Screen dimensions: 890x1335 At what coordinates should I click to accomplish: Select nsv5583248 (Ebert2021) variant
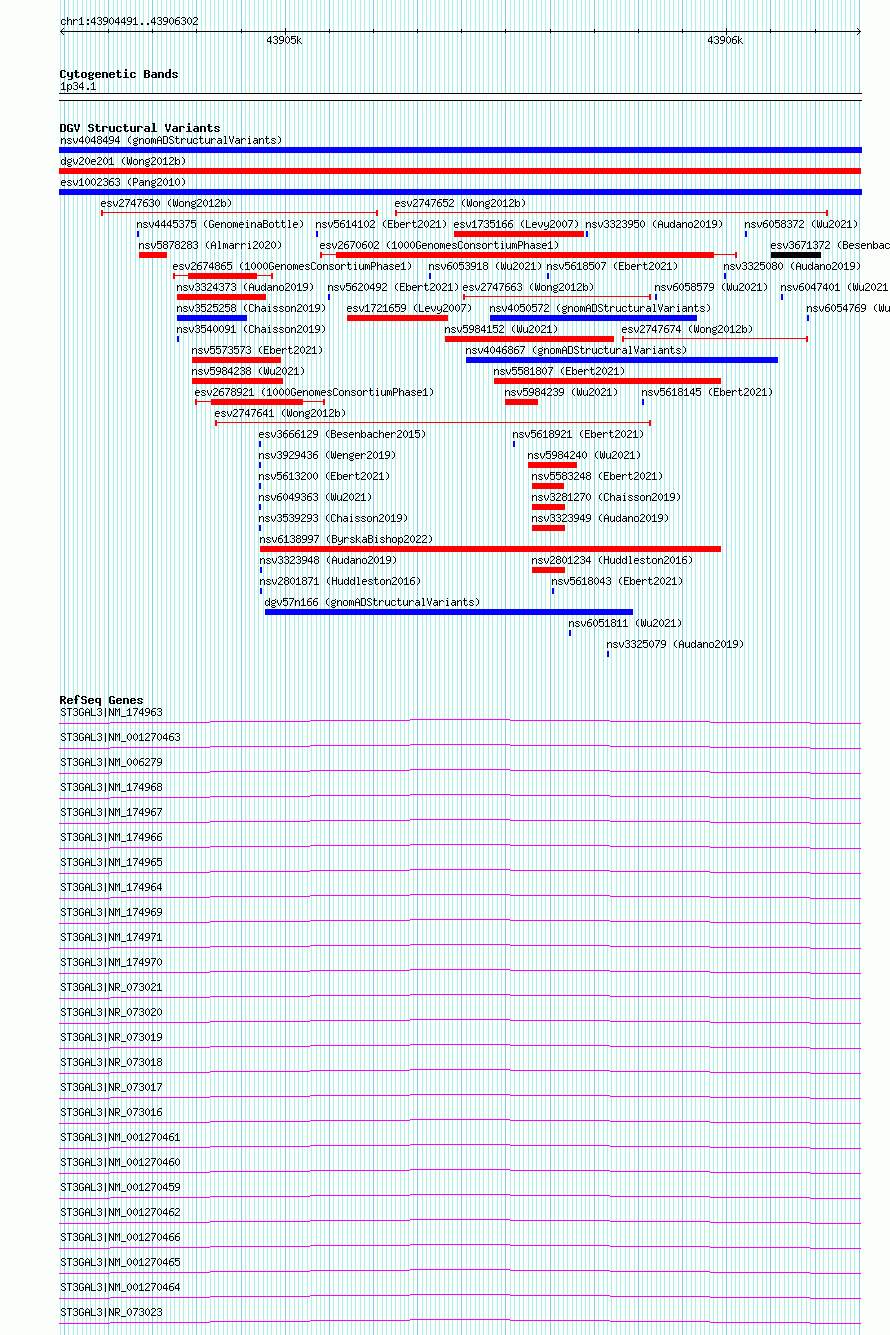coord(598,476)
